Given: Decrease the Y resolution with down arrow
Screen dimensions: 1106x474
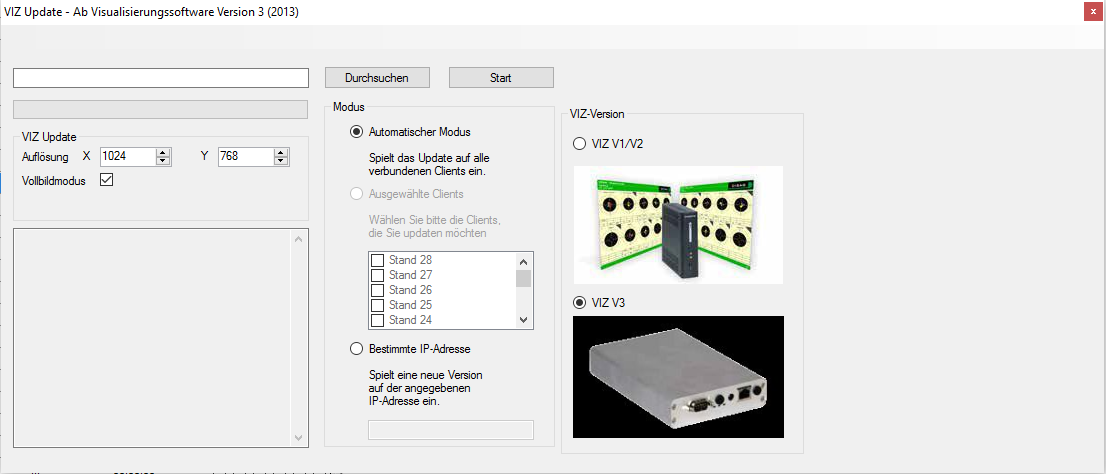Looking at the screenshot, I should tap(281, 160).
